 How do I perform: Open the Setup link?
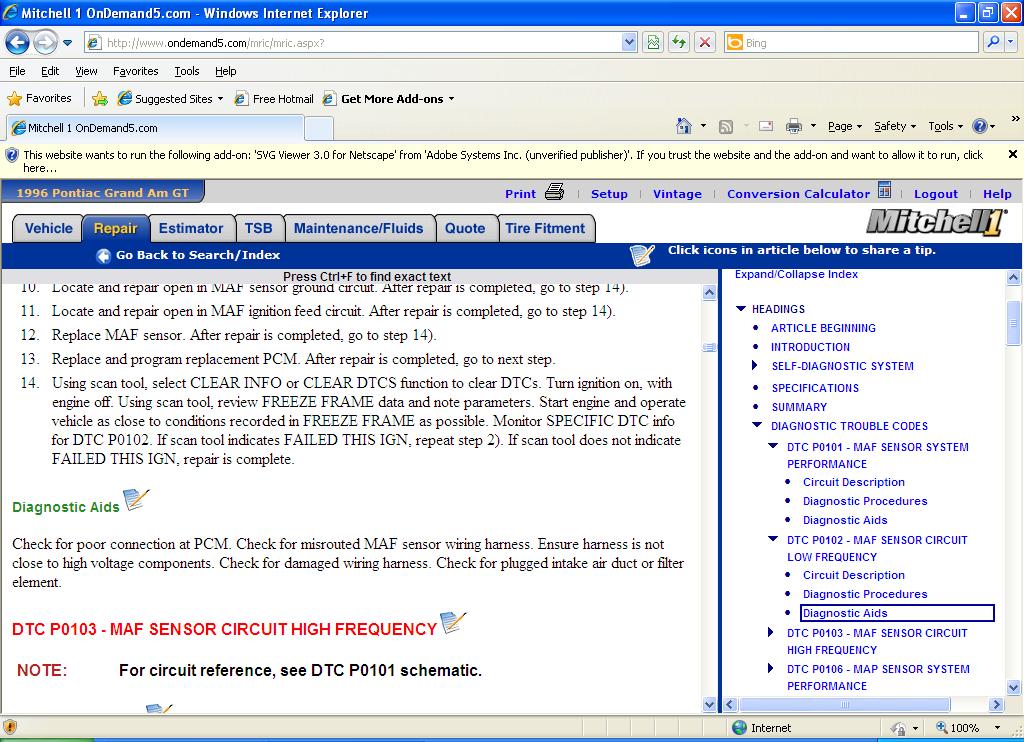coord(609,194)
